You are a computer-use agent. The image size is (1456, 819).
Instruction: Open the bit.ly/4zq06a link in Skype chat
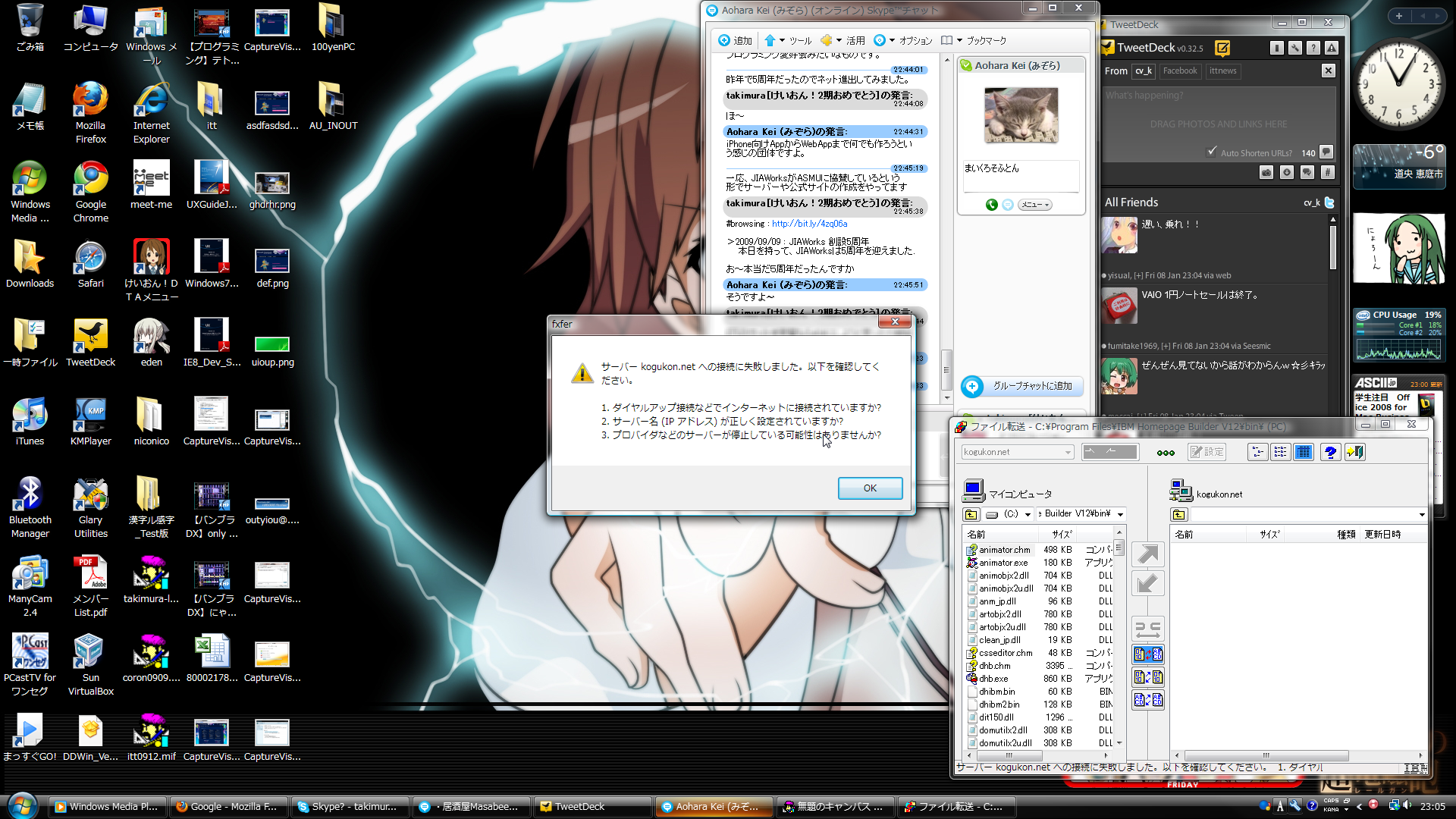tap(809, 224)
